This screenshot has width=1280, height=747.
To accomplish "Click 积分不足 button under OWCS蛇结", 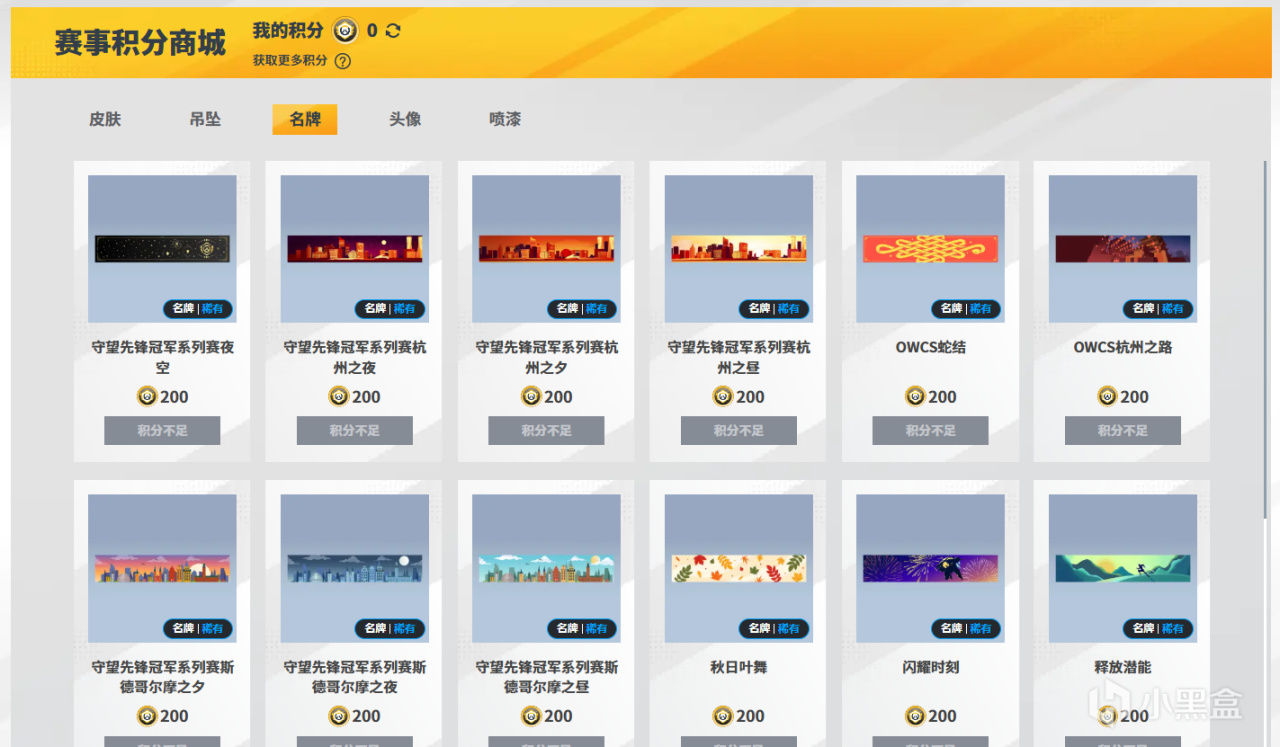I will tap(930, 431).
